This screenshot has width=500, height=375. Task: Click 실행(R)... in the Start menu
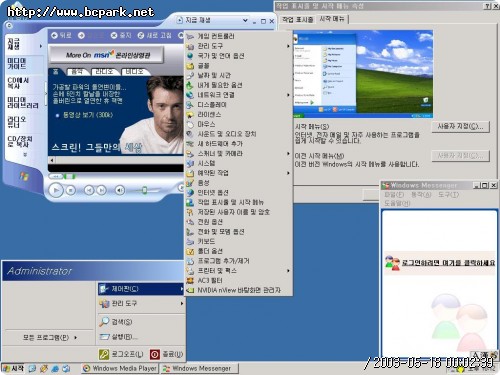pyautogui.click(x=141, y=337)
